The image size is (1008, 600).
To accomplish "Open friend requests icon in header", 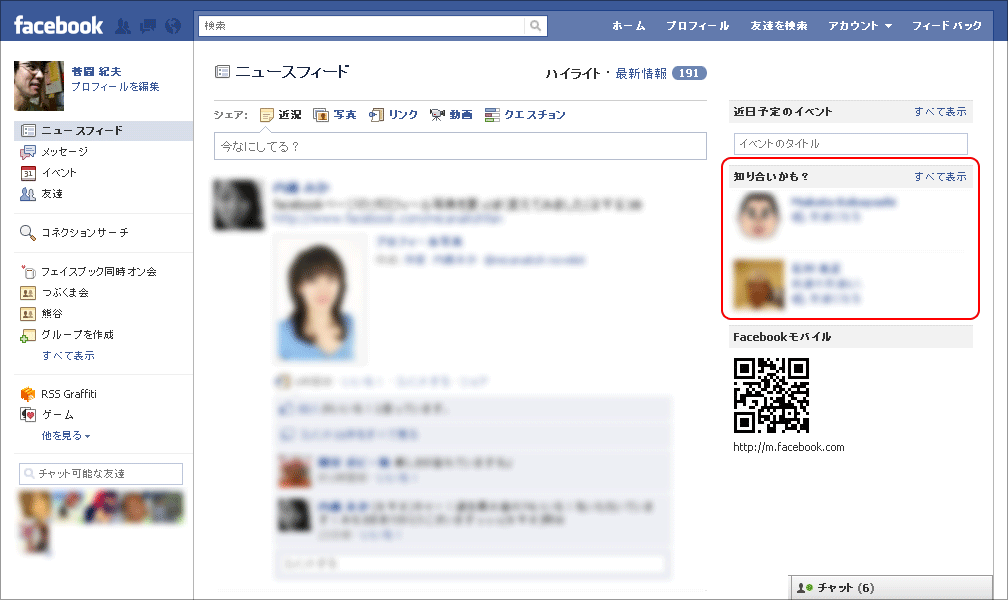I will coord(123,26).
